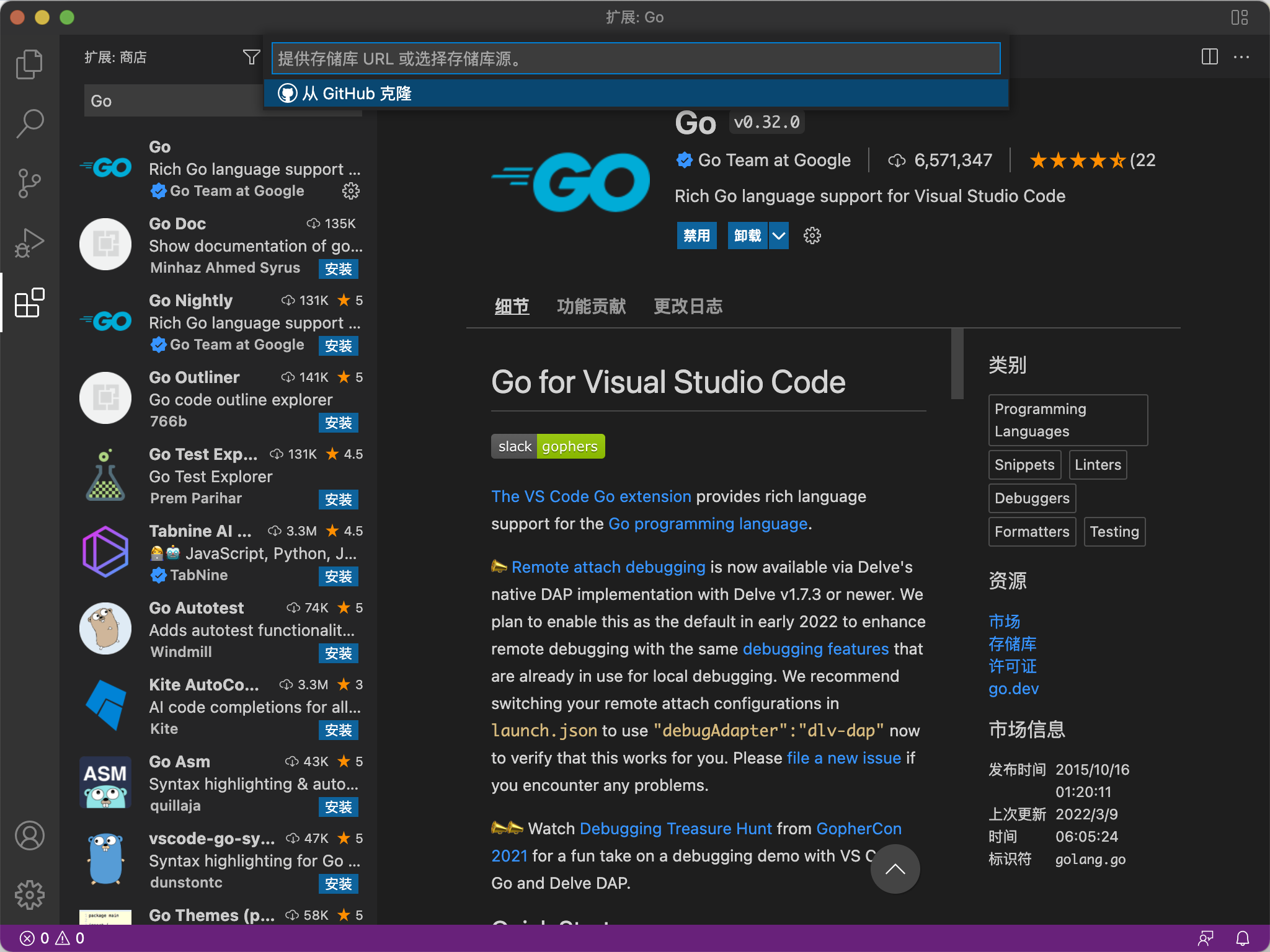This screenshot has width=1270, height=952.
Task: Click the filter extensions funnel icon
Action: click(251, 58)
